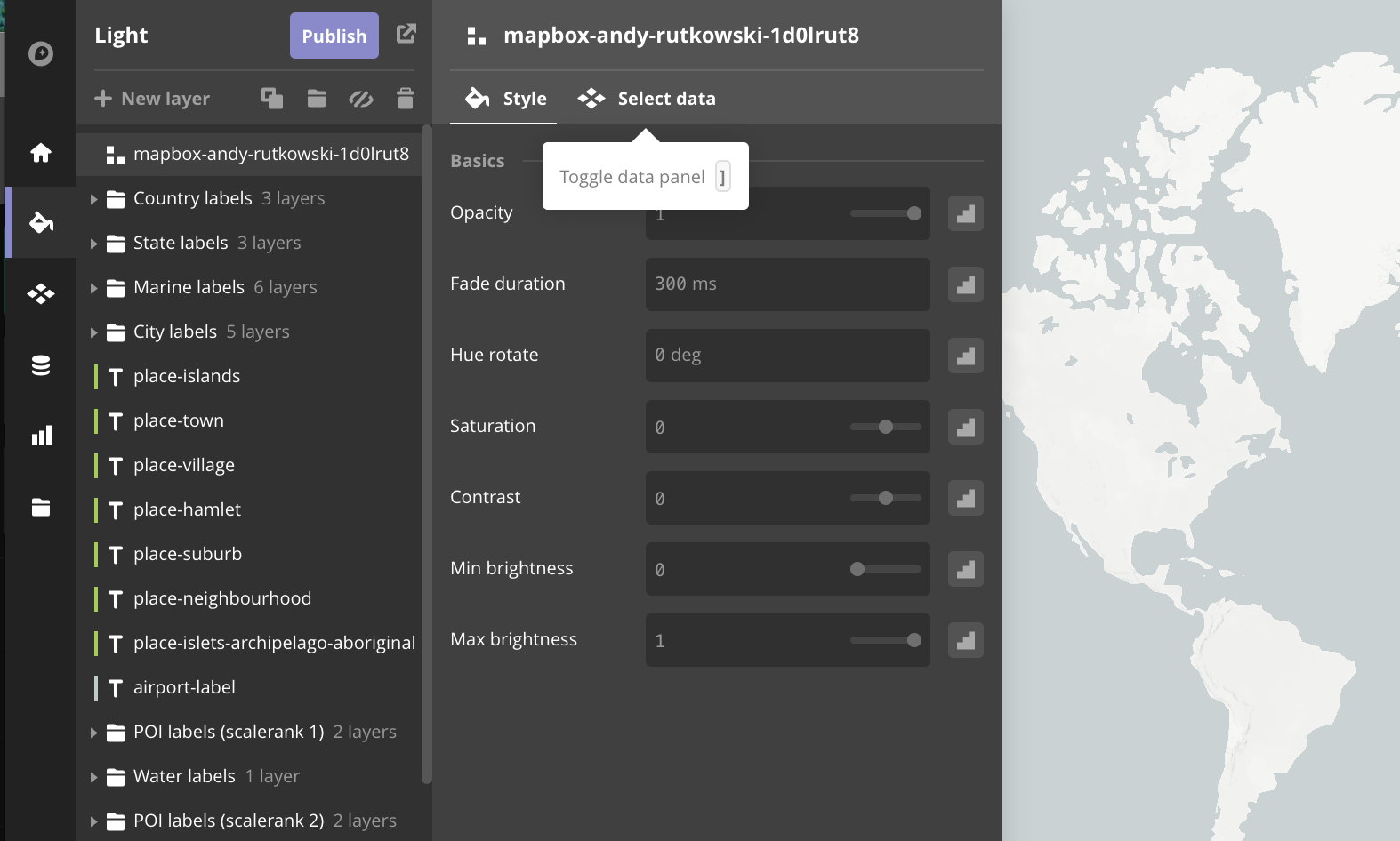Viewport: 1400px width, 841px height.
Task: Group layers into folder icon
Action: click(317, 98)
